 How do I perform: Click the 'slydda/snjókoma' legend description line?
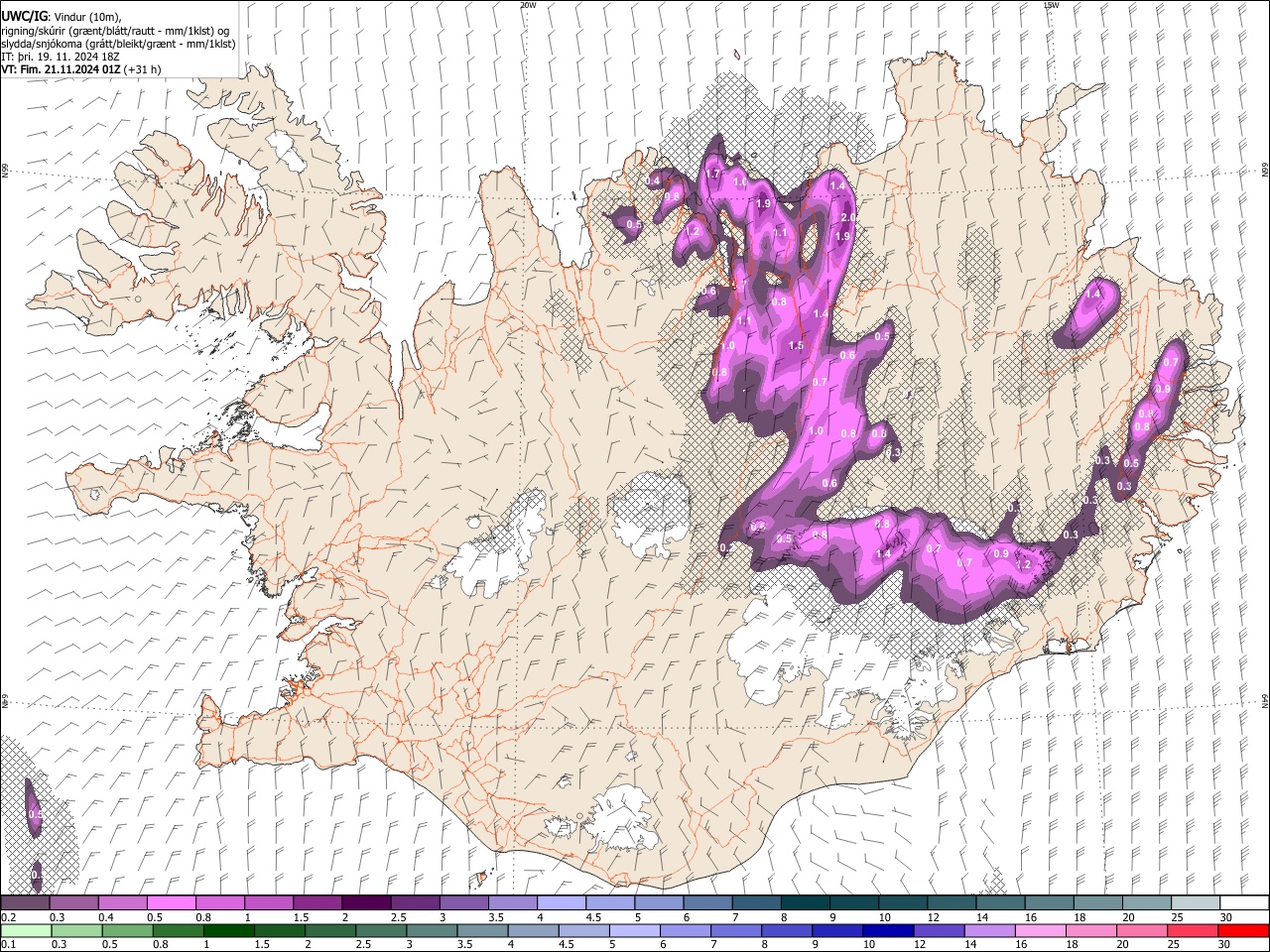(x=119, y=44)
